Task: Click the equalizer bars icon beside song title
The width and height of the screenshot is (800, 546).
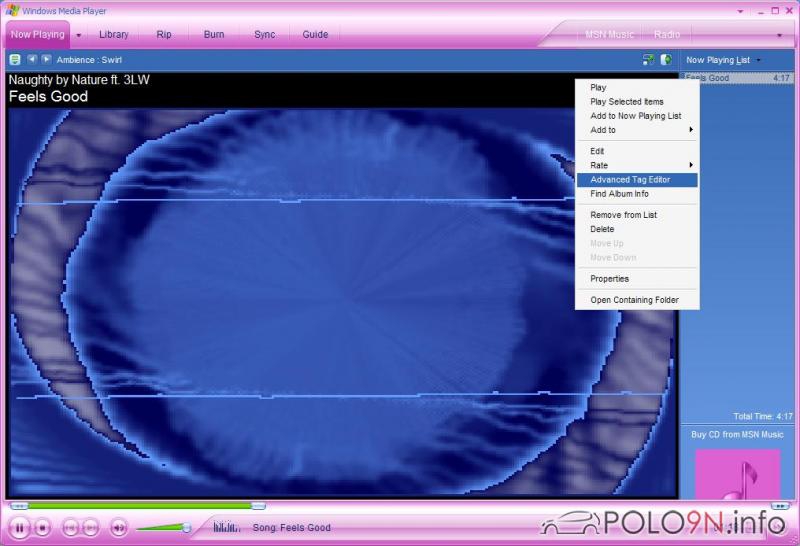Action: pos(227,527)
